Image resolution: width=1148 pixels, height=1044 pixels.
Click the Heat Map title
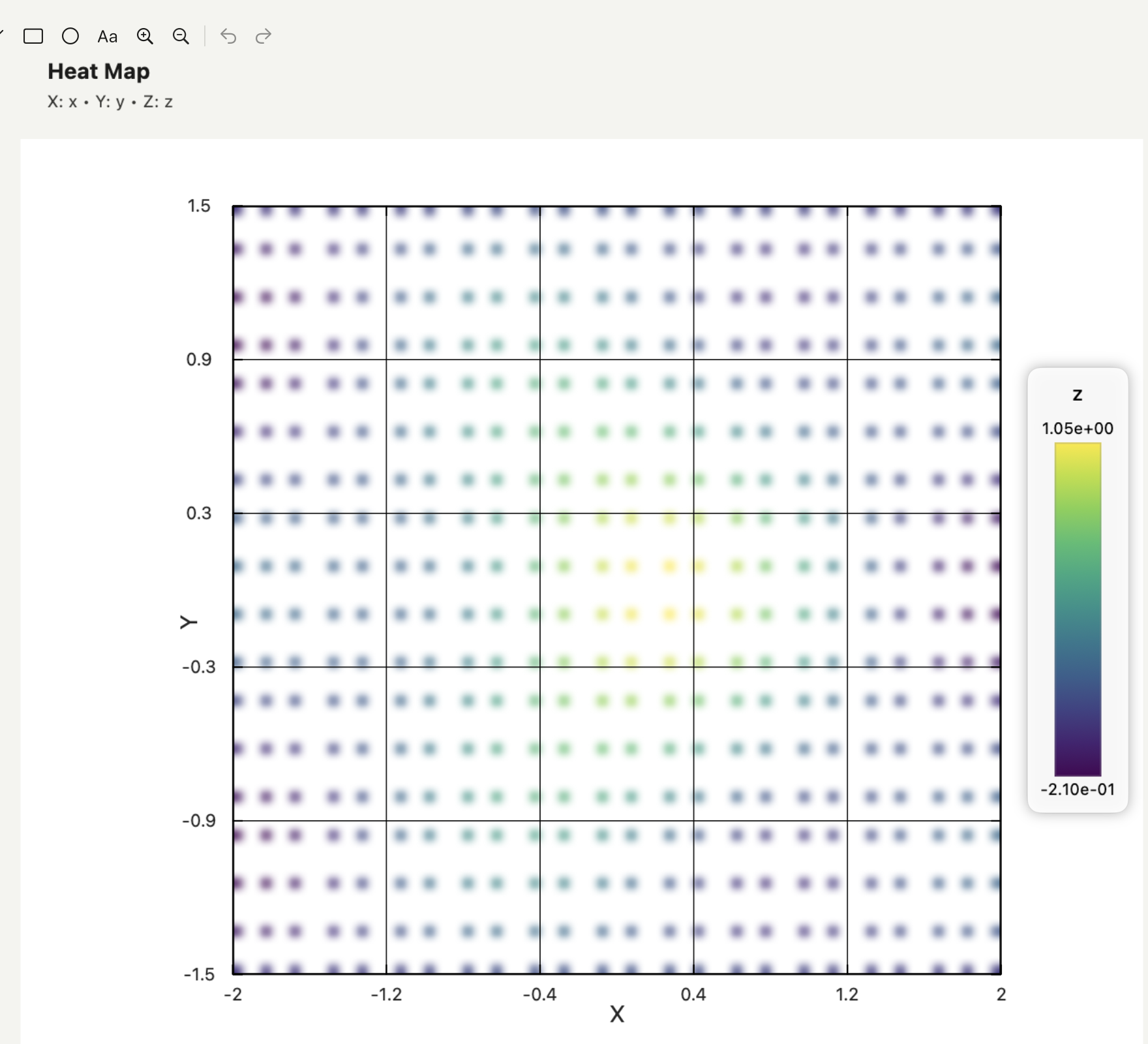click(98, 71)
